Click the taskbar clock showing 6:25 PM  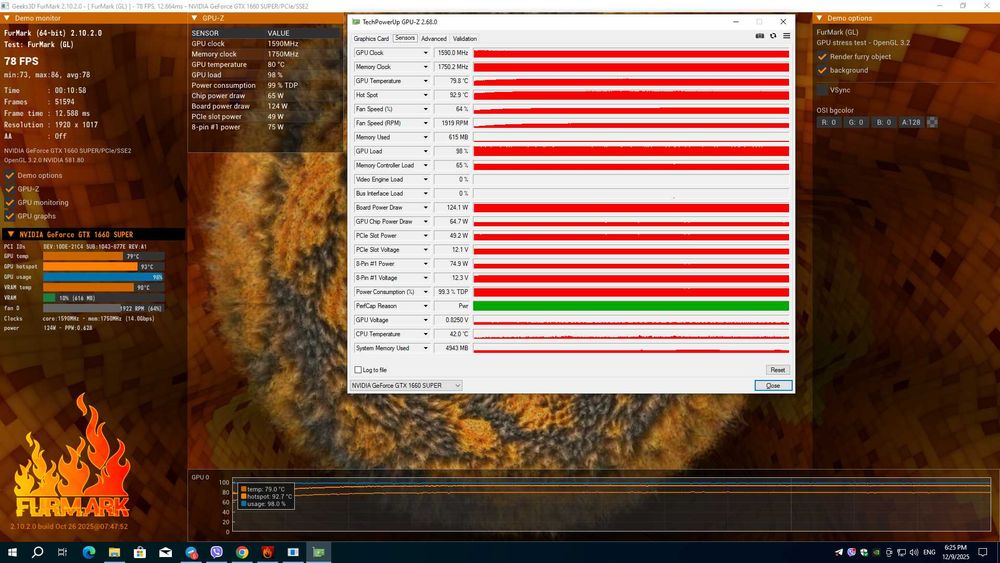click(x=955, y=552)
